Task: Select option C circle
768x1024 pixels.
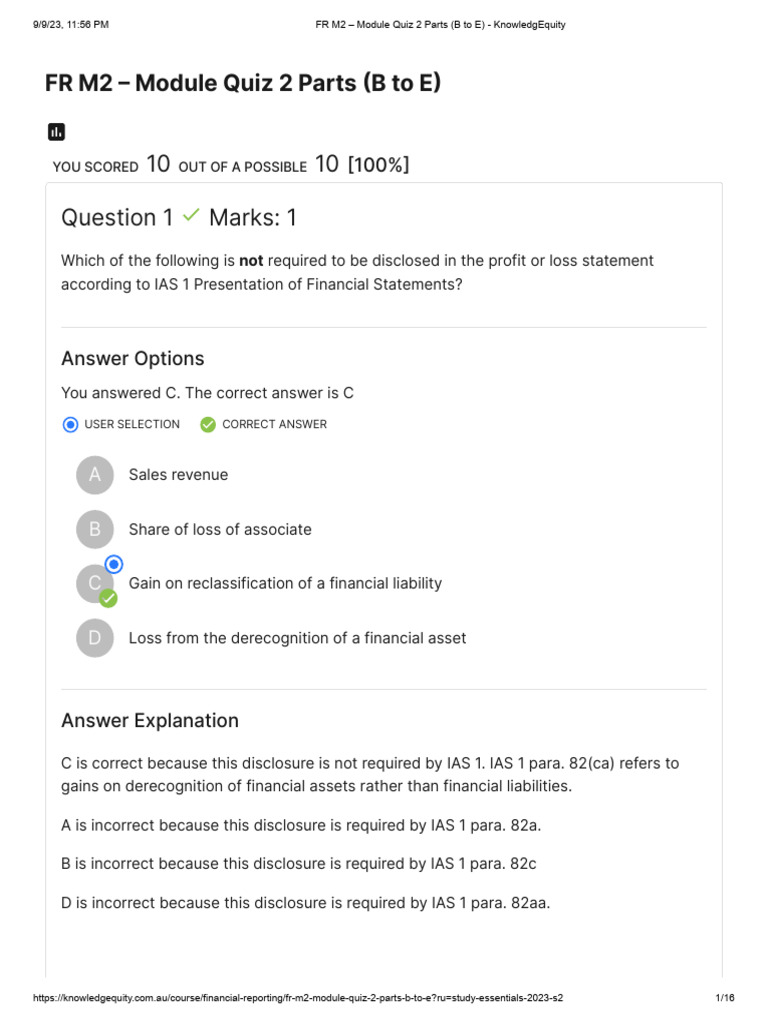Action: coord(95,583)
